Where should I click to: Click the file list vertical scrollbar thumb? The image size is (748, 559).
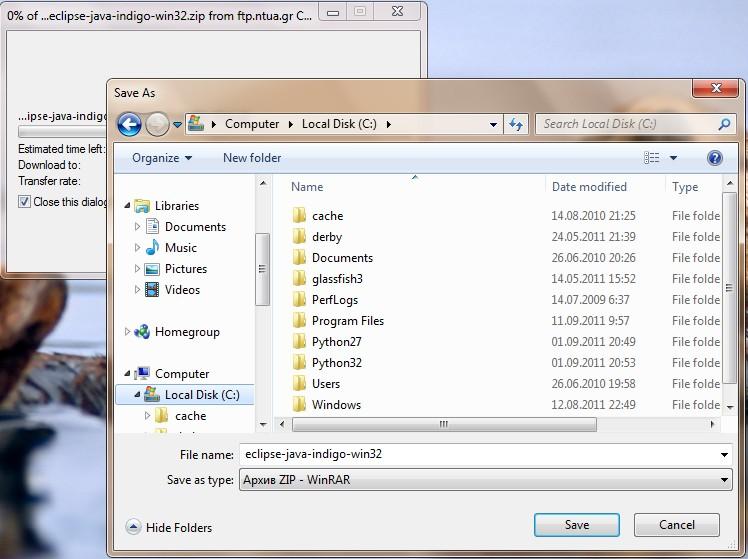(x=729, y=288)
